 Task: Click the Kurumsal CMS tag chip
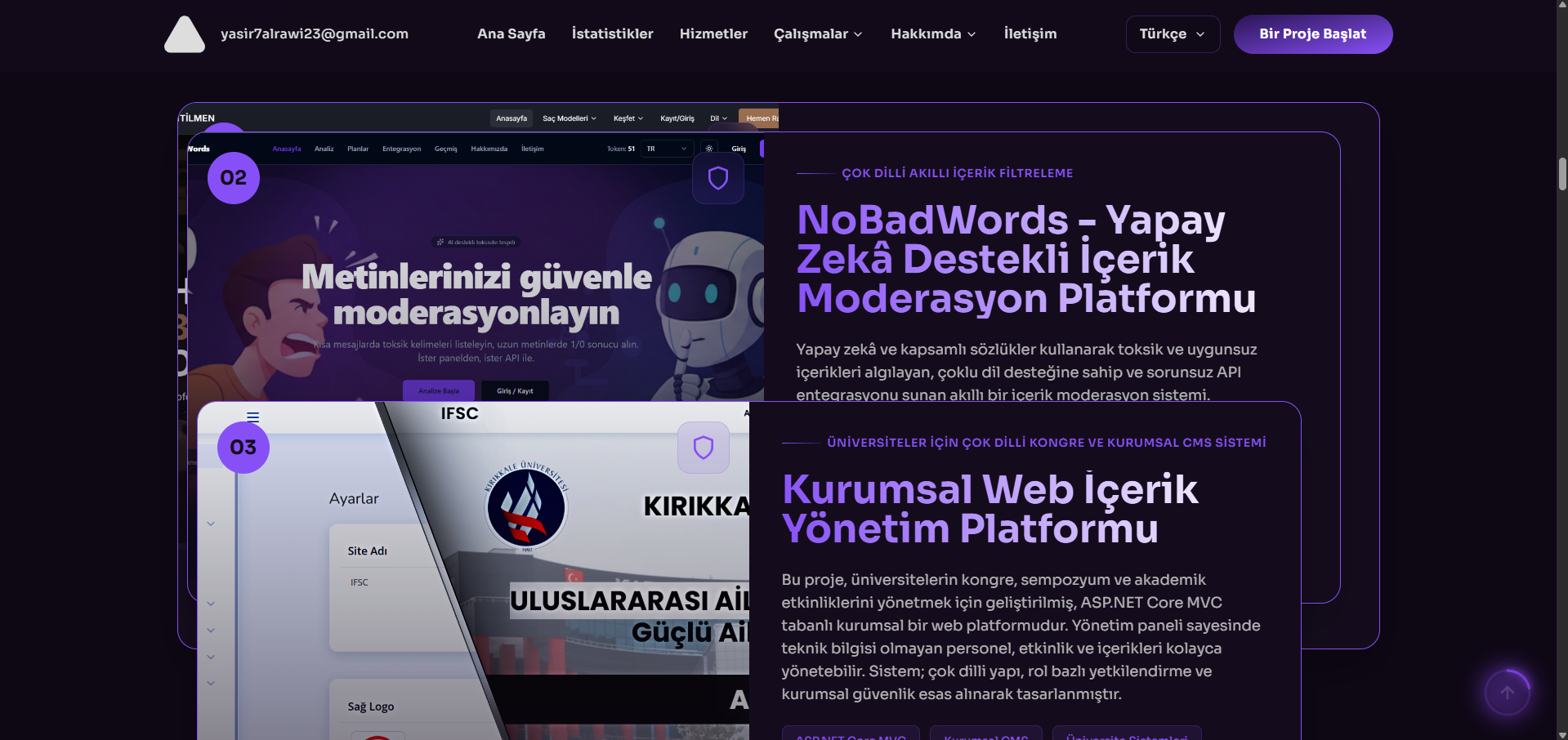click(986, 733)
